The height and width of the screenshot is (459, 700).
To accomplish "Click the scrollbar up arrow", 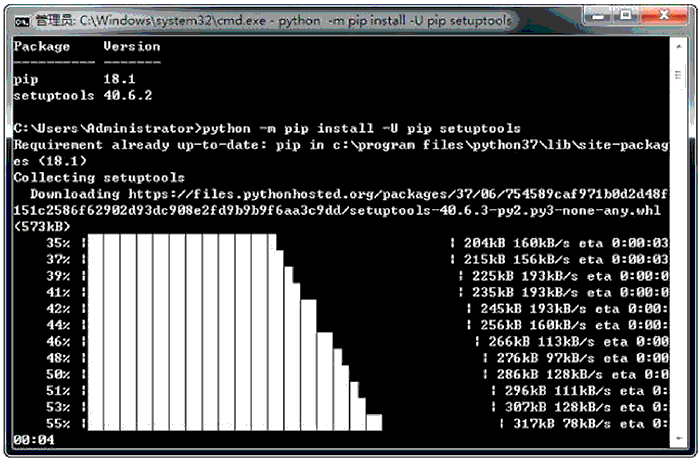I will point(679,46).
